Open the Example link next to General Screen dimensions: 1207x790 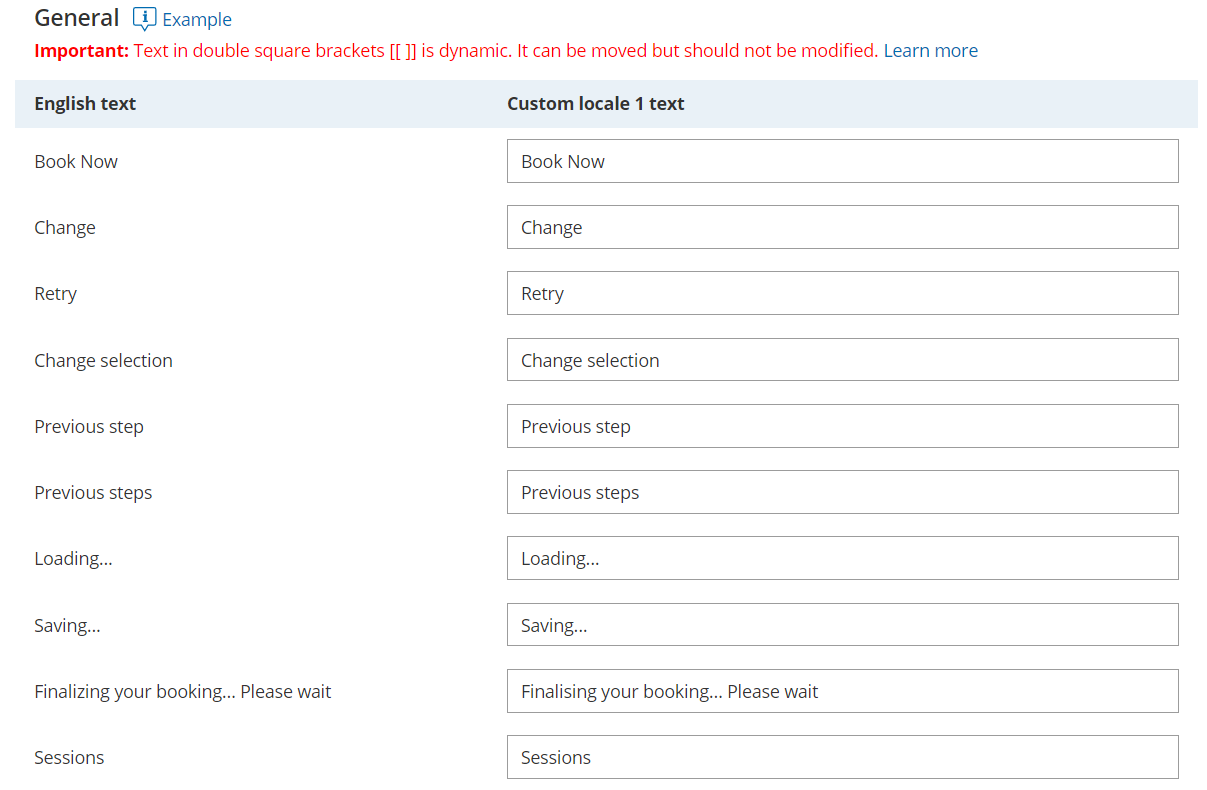point(197,20)
